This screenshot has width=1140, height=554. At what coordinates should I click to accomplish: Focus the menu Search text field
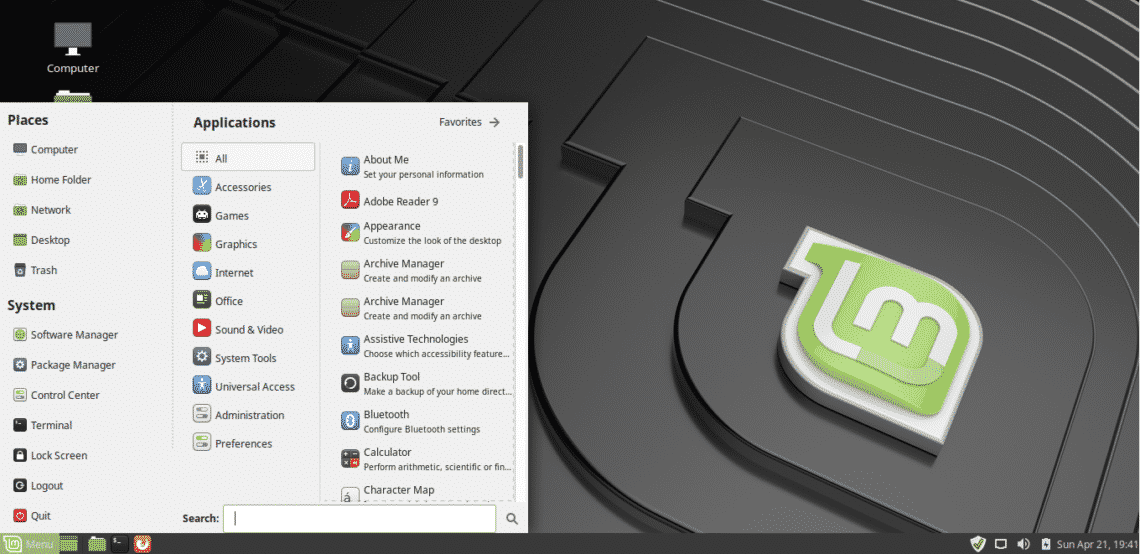point(358,518)
